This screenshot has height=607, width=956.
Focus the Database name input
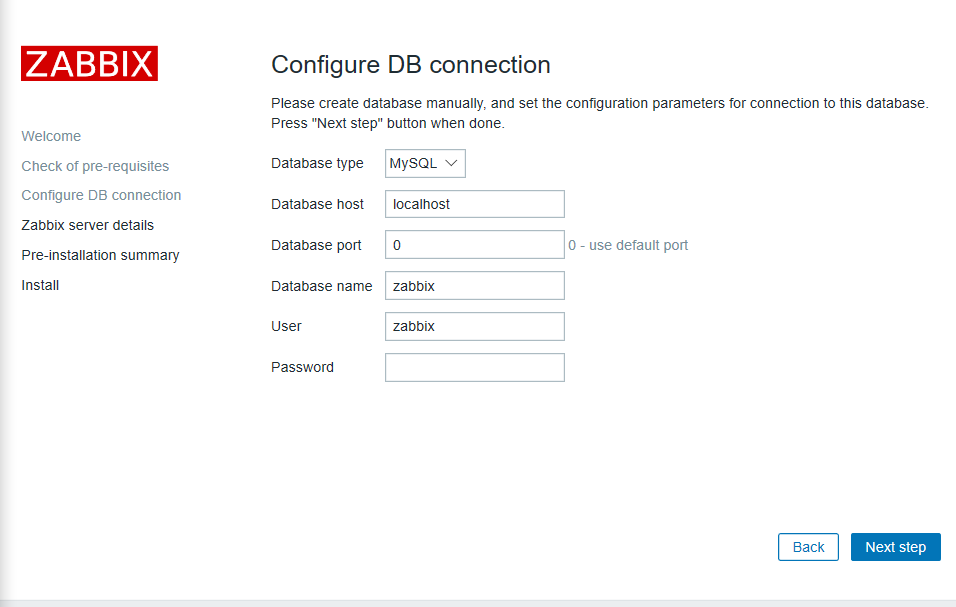tap(474, 286)
